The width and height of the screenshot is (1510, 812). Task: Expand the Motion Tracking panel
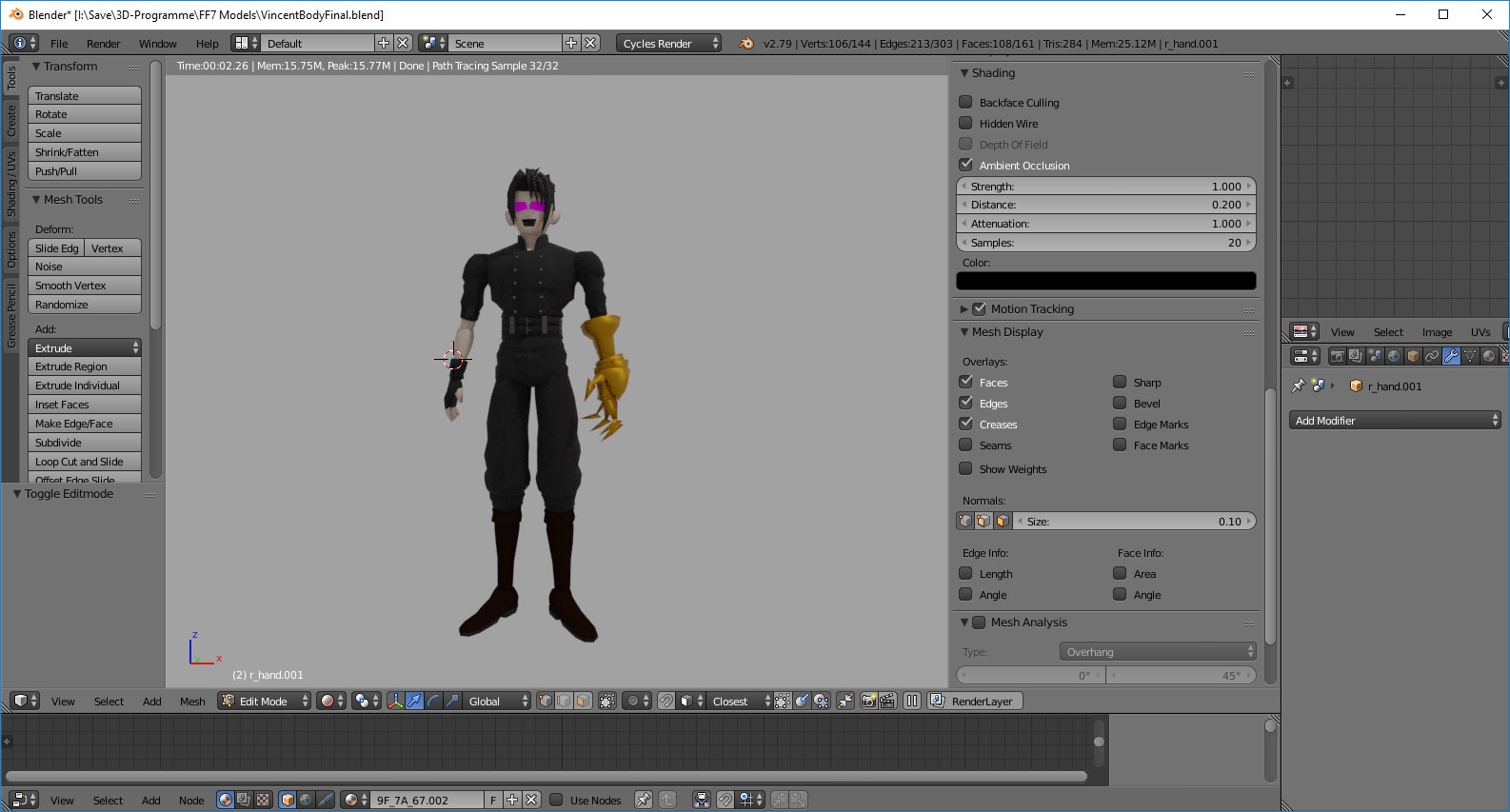[964, 309]
